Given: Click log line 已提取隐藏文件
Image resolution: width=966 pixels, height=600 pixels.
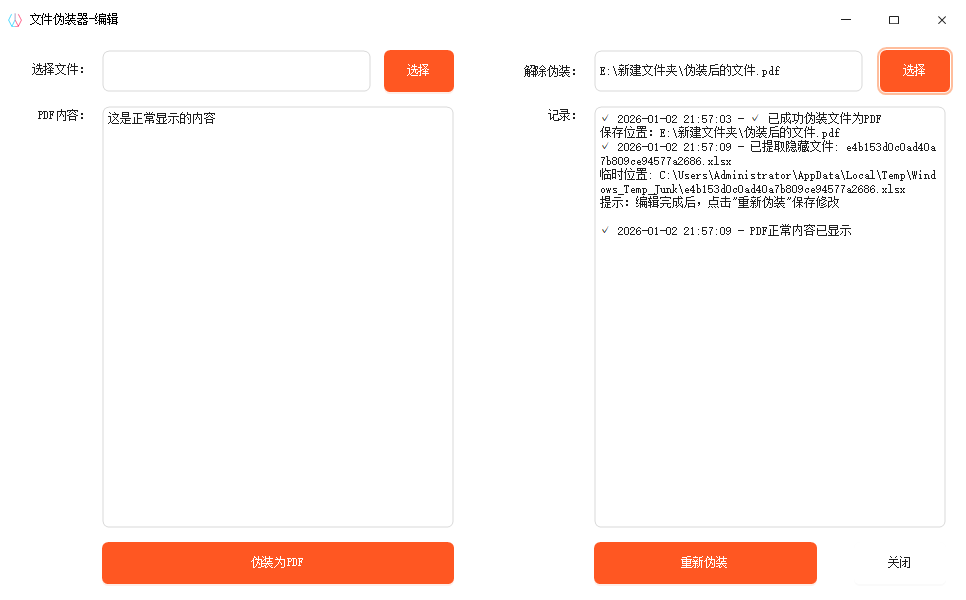Looking at the screenshot, I should (x=768, y=153).
